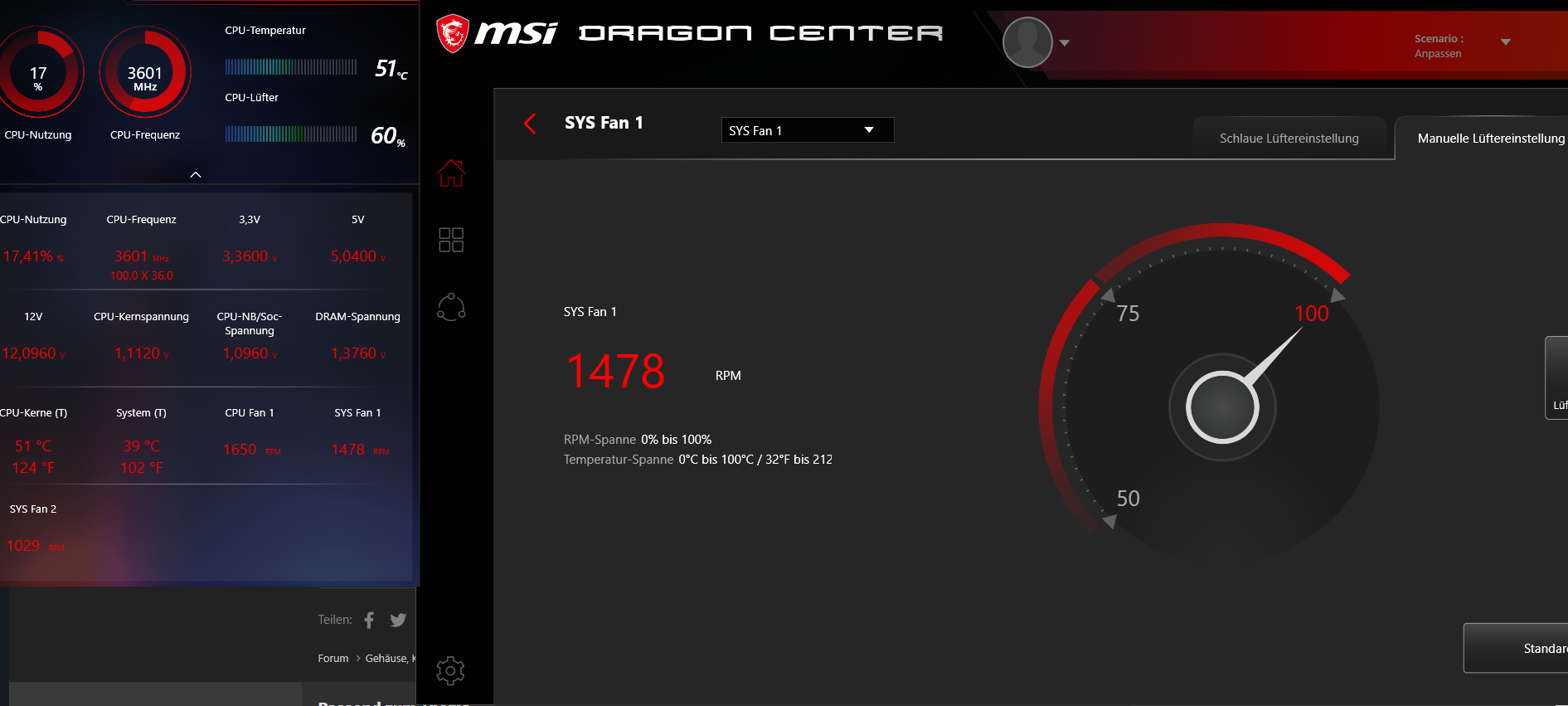
Task: Click the CPU frequency 3601 MHz ring gauge
Action: pos(145,73)
